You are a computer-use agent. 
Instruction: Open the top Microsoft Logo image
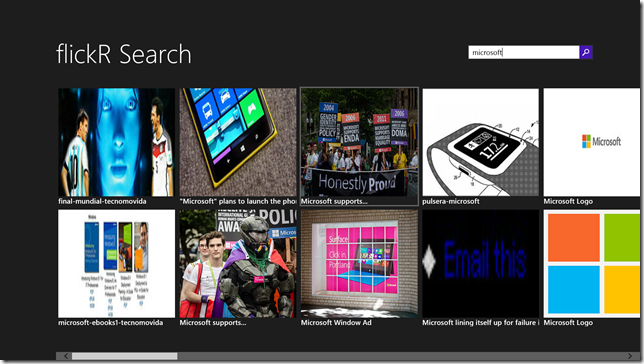click(x=592, y=142)
